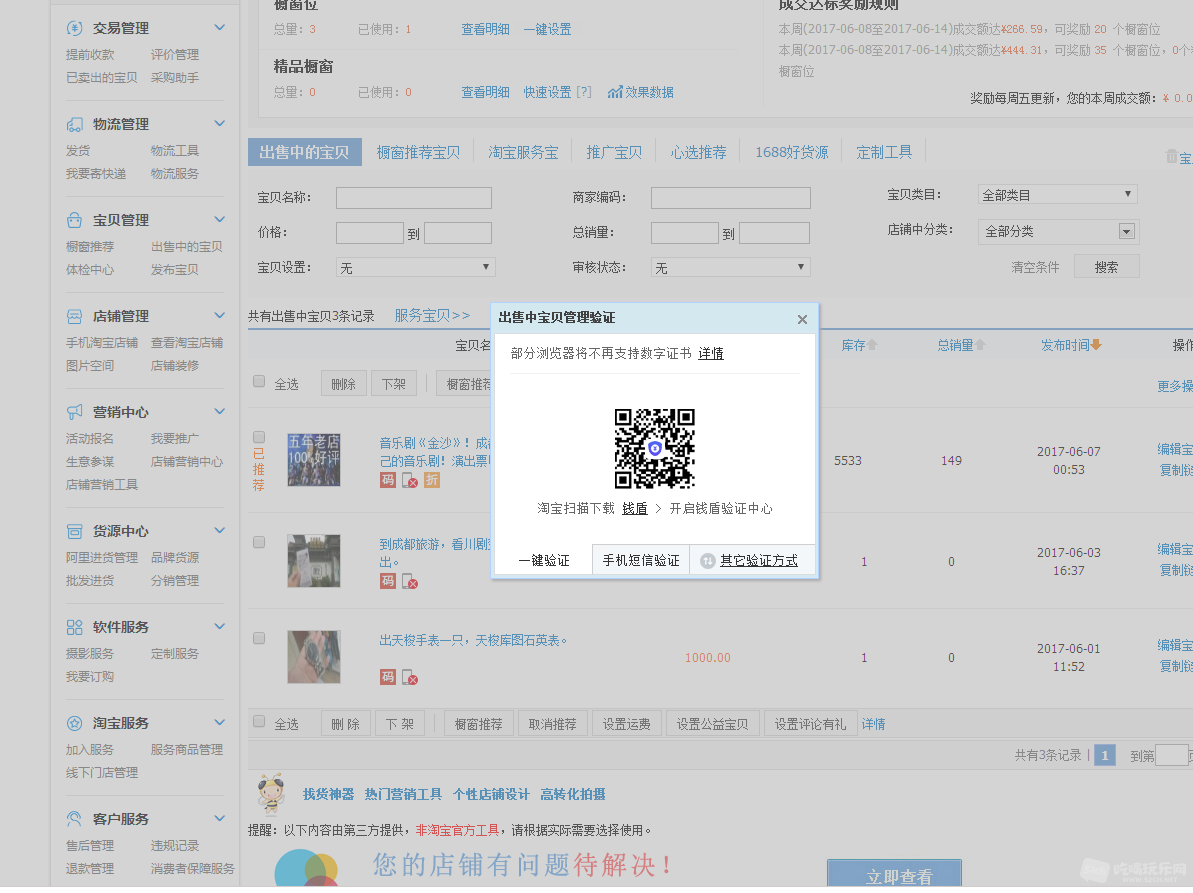Viewport: 1193px width, 893px height.
Task: Tick checkbox for 出天梭手表 item
Action: (x=259, y=638)
